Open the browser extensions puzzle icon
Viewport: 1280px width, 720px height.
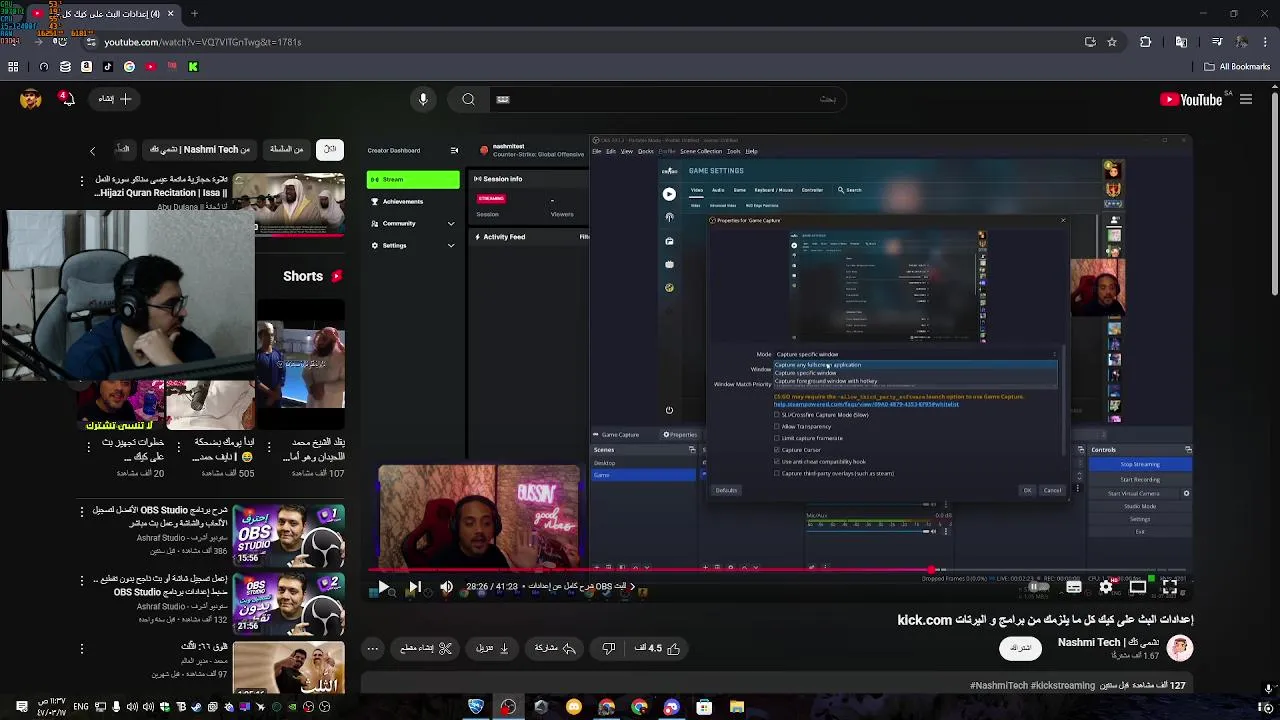coord(1146,42)
